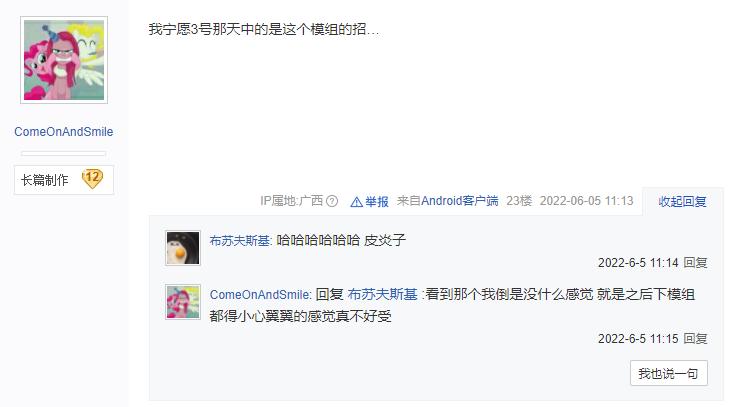Open ComeOnAndSmile's large avatar picture

coord(64,60)
